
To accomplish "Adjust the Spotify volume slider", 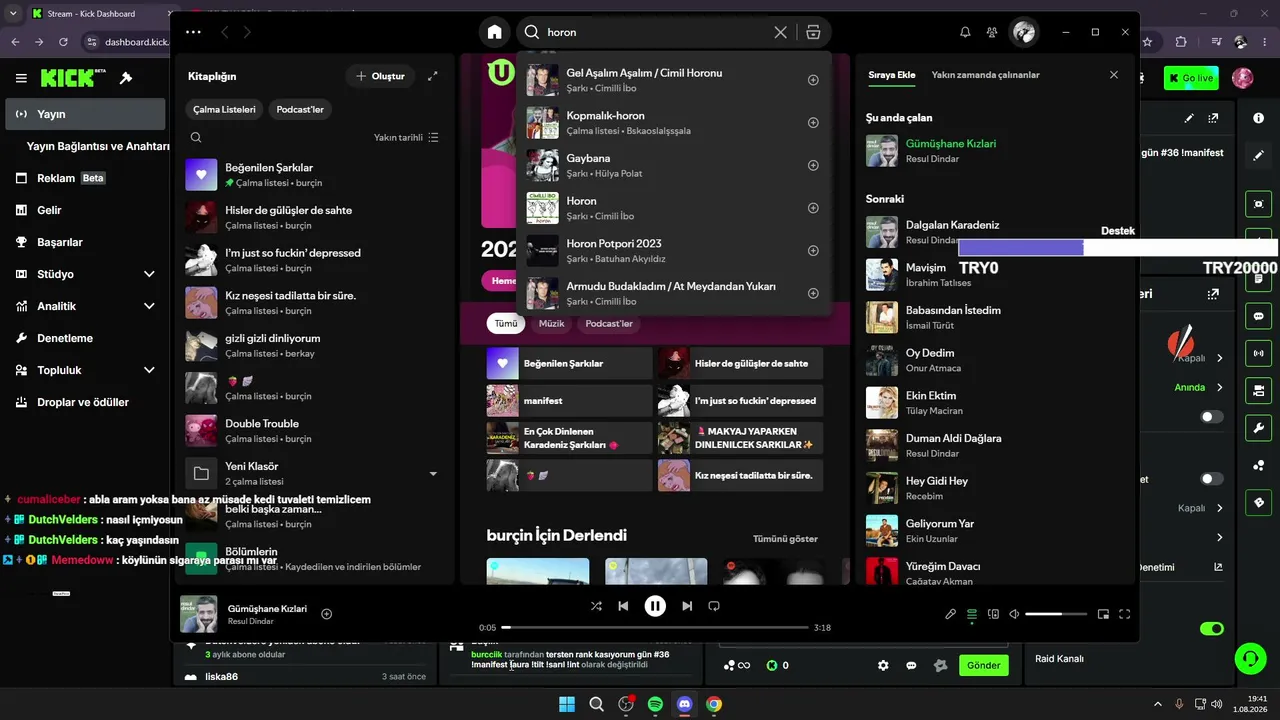I will click(1057, 614).
